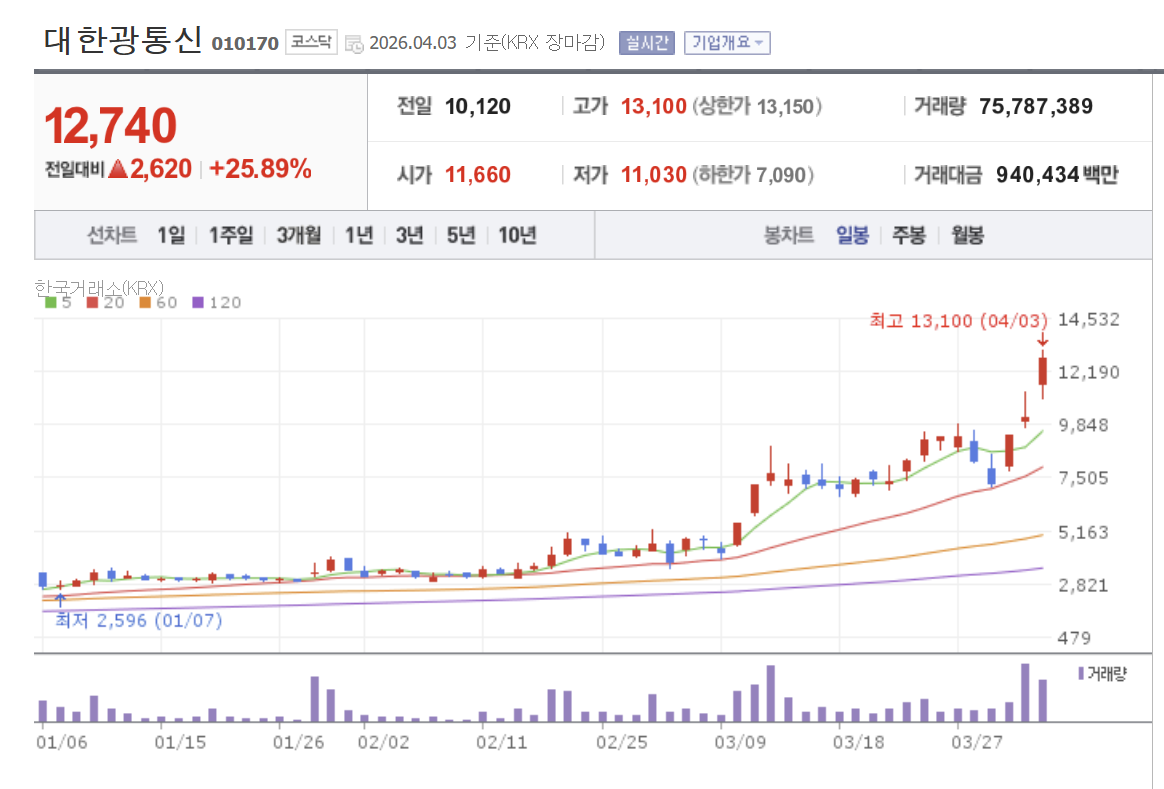Image resolution: width=1164 pixels, height=789 pixels.
Task: Click the change percentage +25.89%
Action: point(260,168)
